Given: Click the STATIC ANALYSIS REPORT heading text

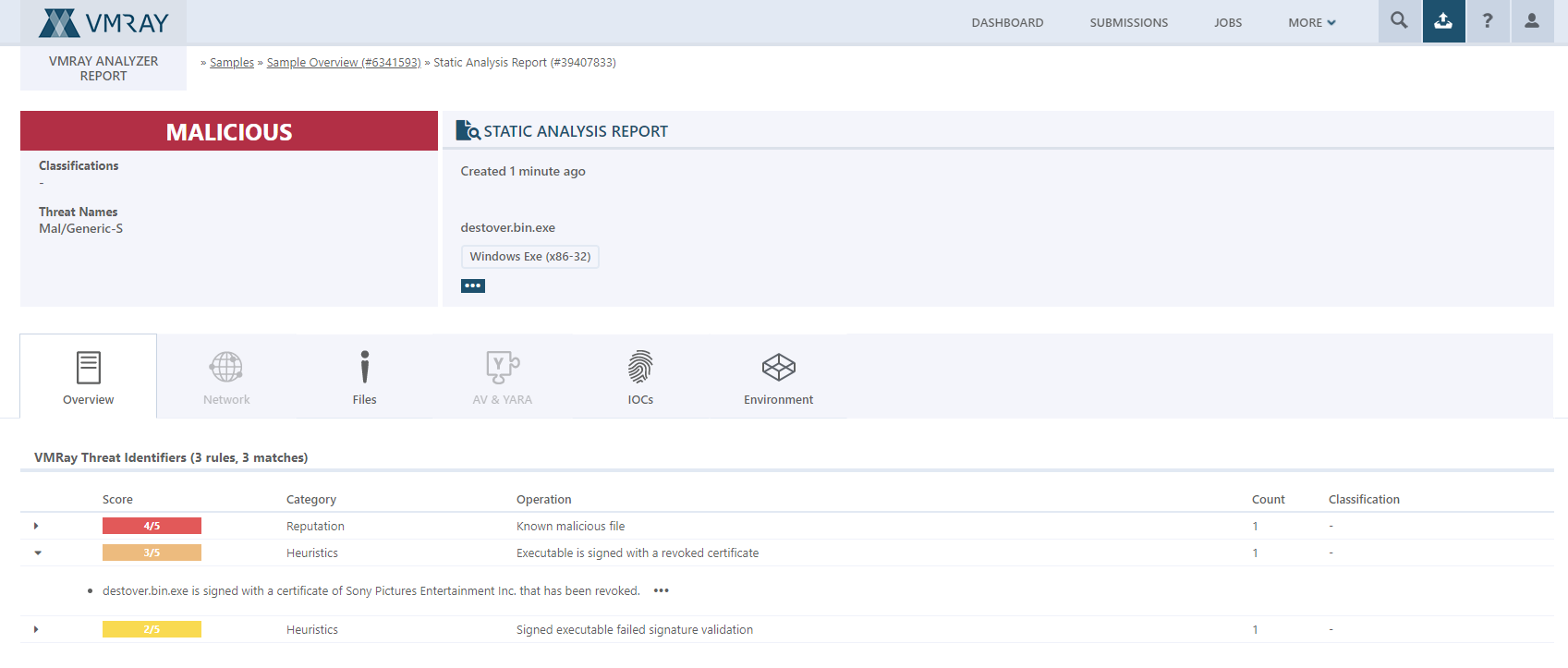Looking at the screenshot, I should [576, 131].
